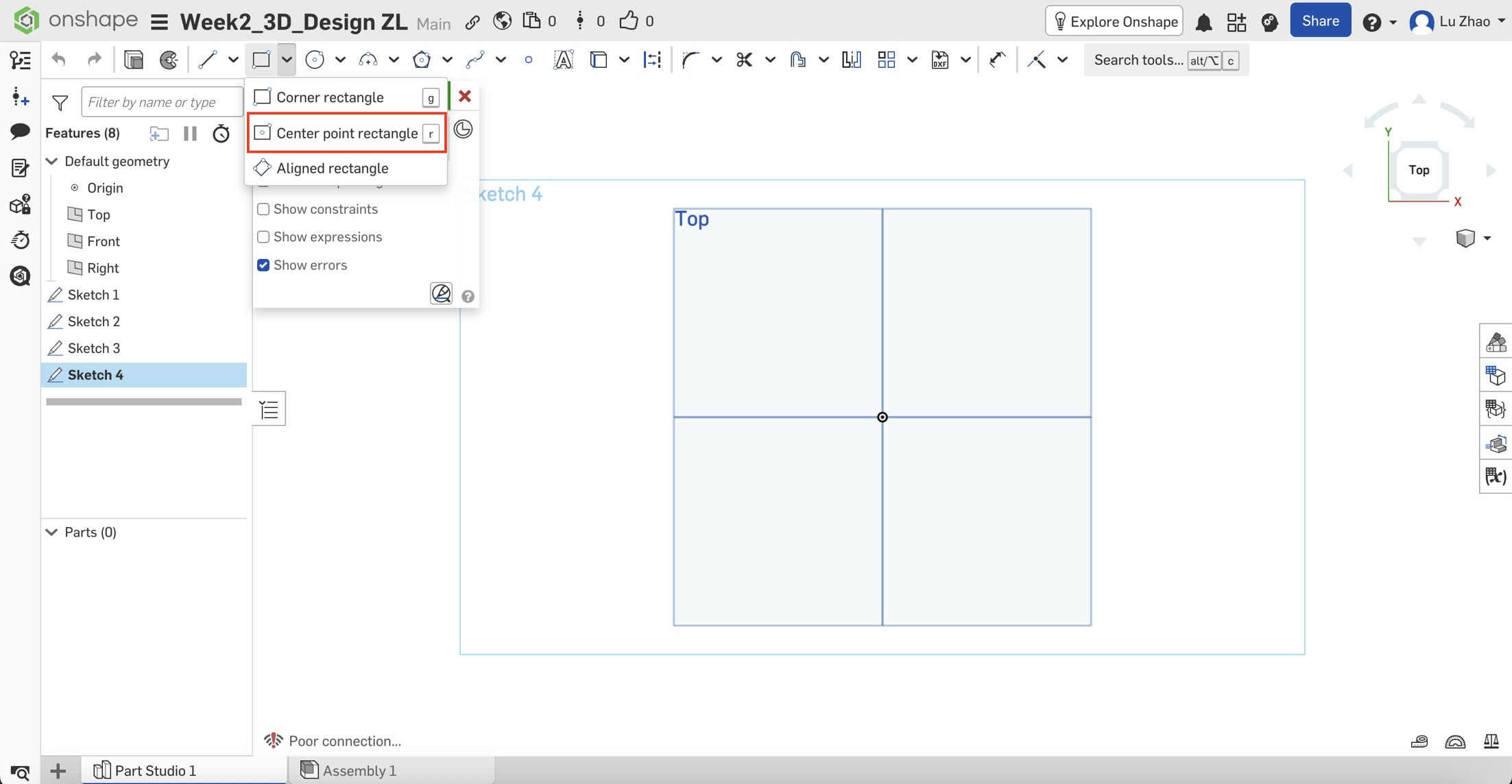Click the blue Share button
1512x784 pixels.
coord(1319,20)
